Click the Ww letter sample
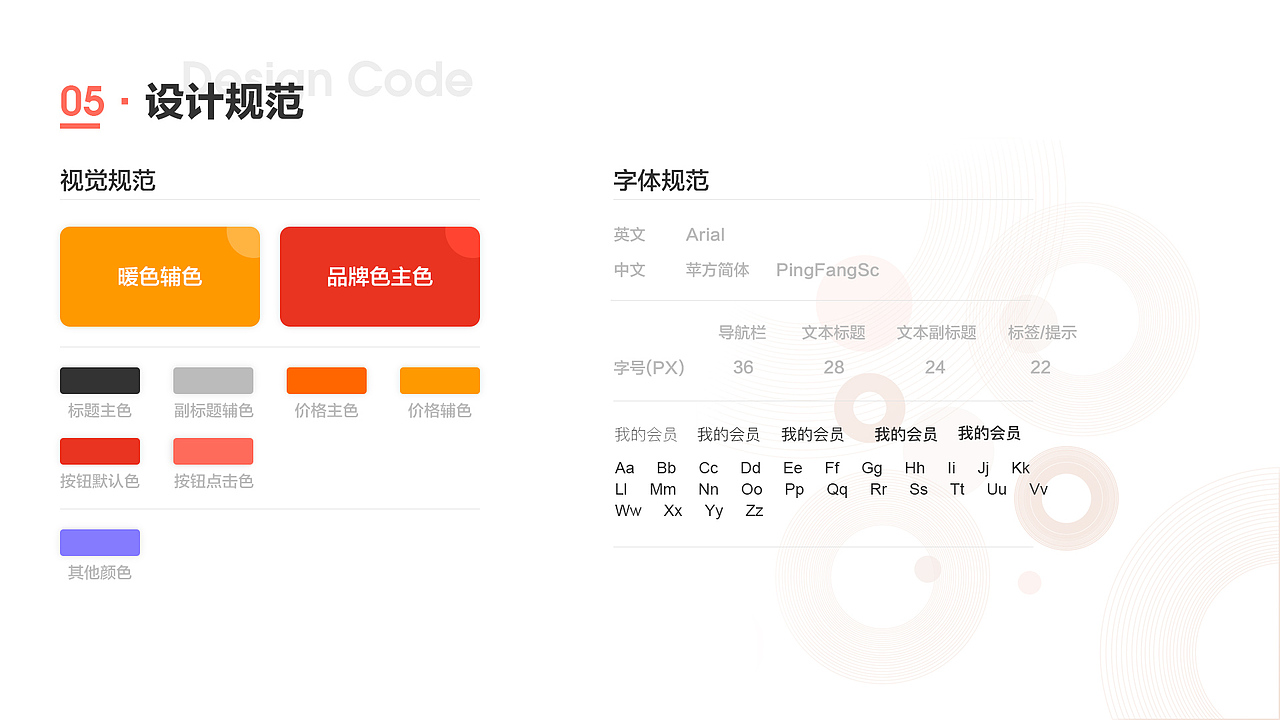1280x720 pixels. tap(629, 511)
